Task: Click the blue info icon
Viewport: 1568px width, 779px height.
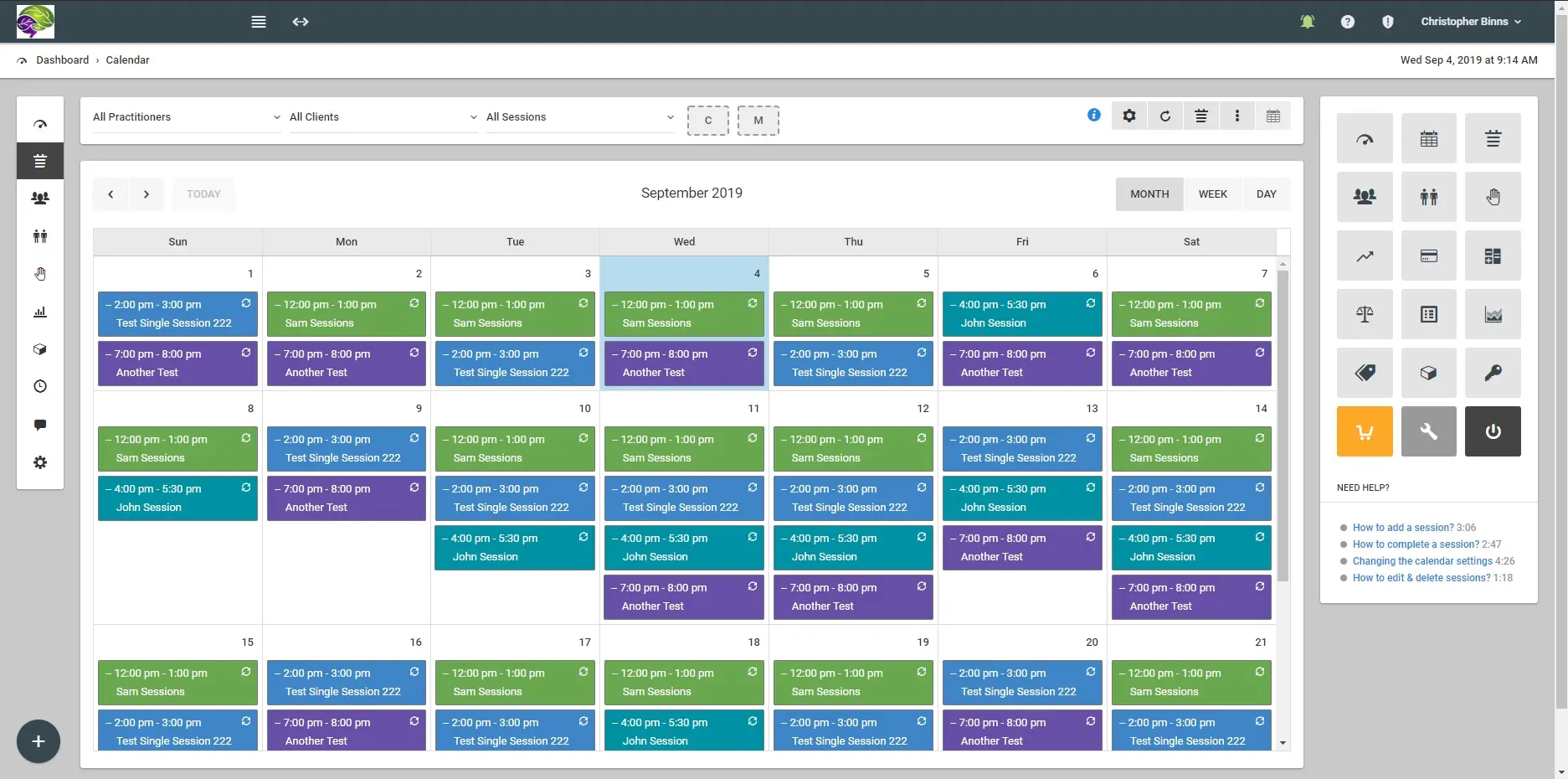Action: pyautogui.click(x=1093, y=116)
